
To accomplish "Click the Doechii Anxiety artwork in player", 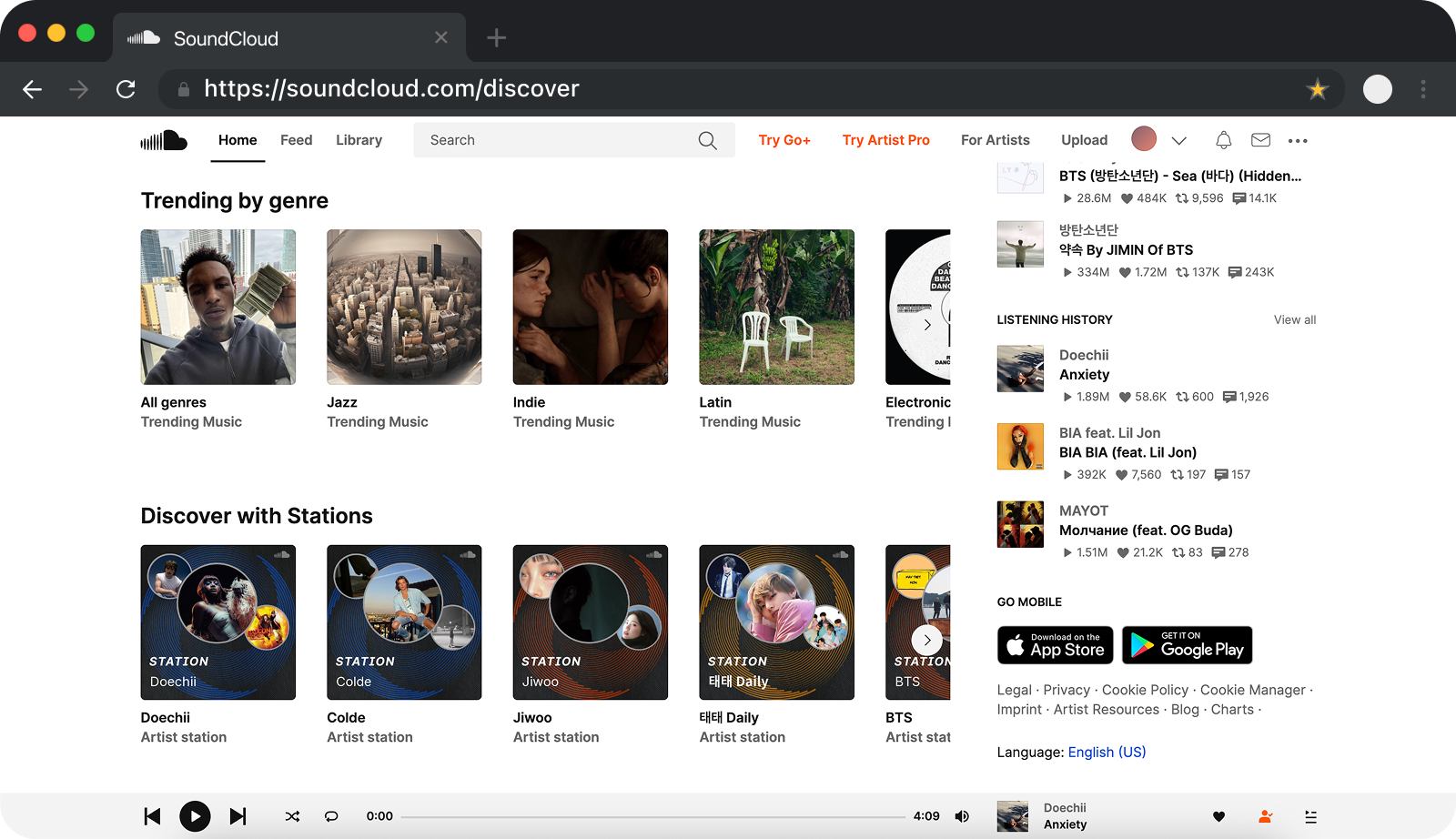I will click(x=1013, y=816).
